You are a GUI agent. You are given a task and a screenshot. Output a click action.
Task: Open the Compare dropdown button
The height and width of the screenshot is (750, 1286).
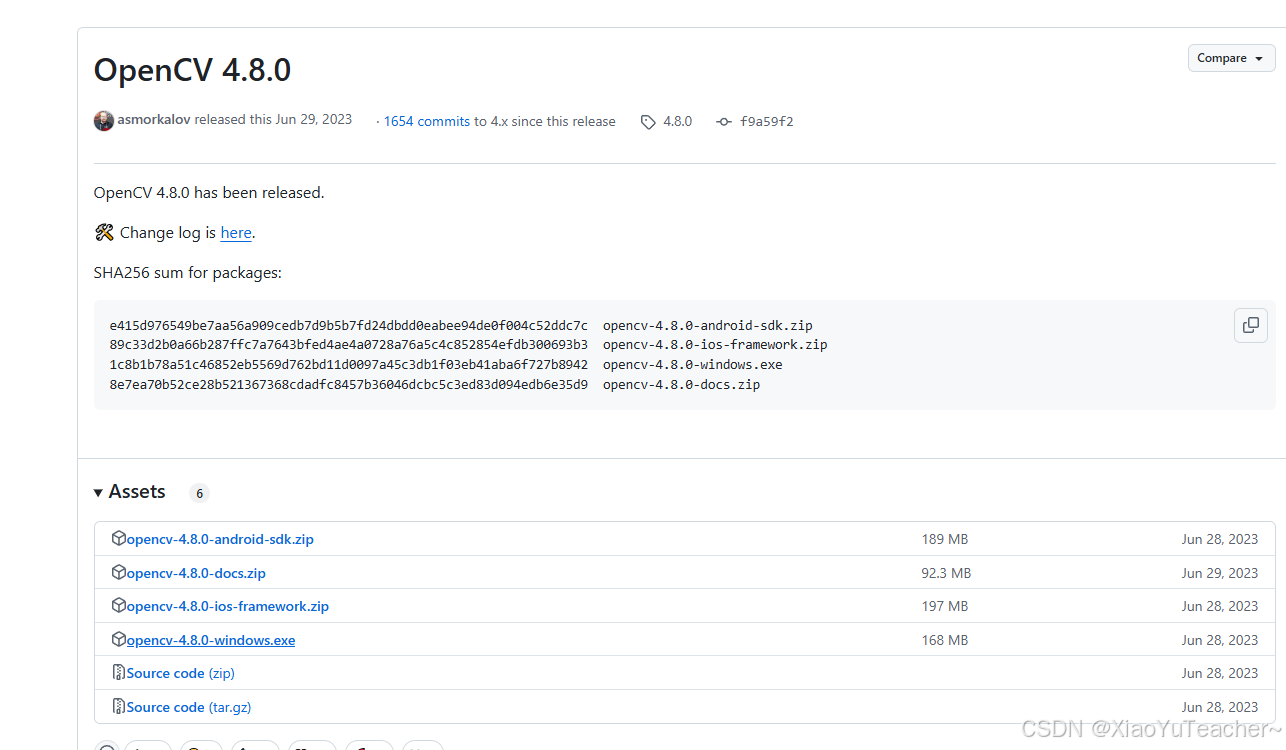click(1231, 58)
